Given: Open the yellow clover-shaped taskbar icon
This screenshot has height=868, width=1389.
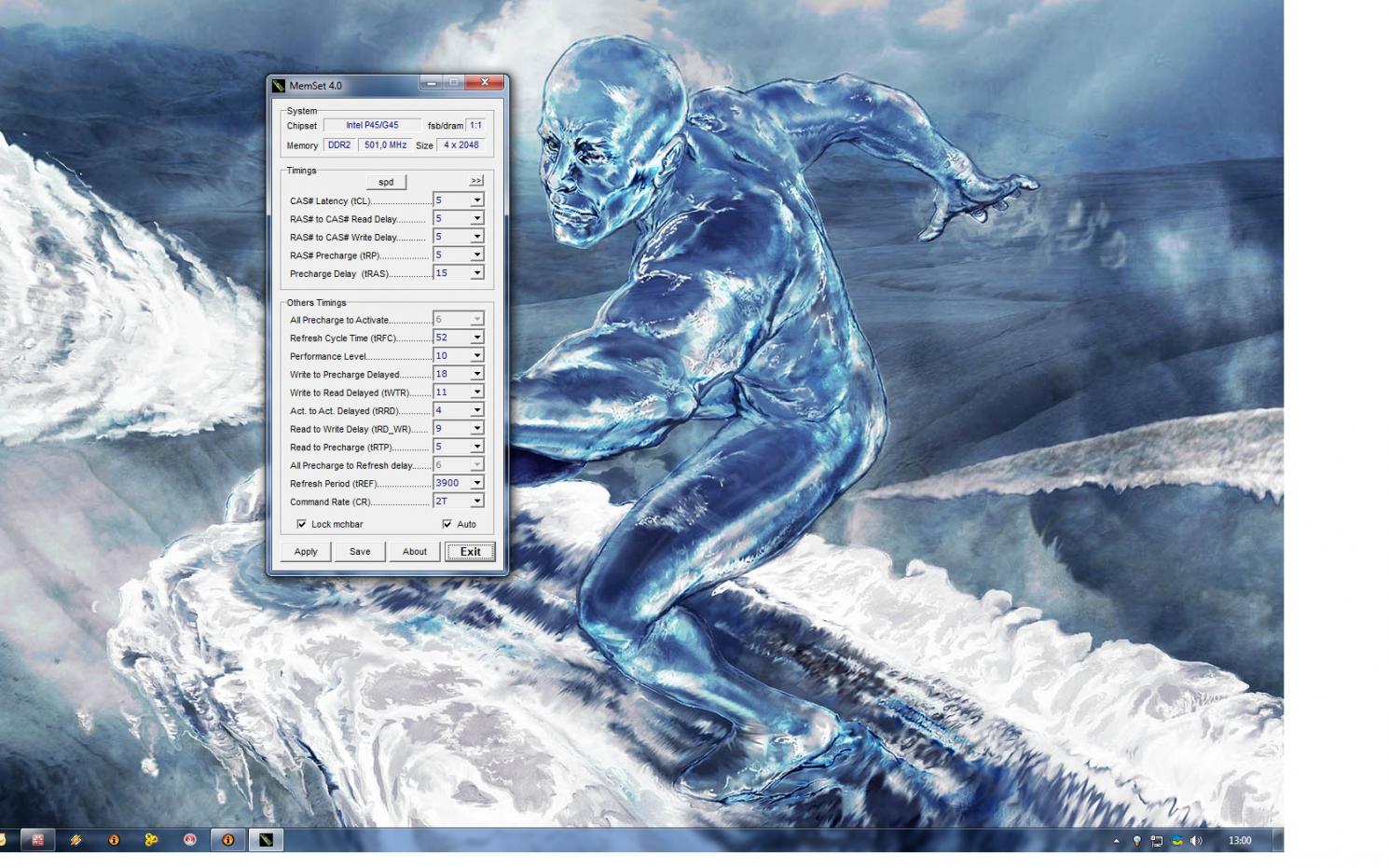Looking at the screenshot, I should [151, 840].
